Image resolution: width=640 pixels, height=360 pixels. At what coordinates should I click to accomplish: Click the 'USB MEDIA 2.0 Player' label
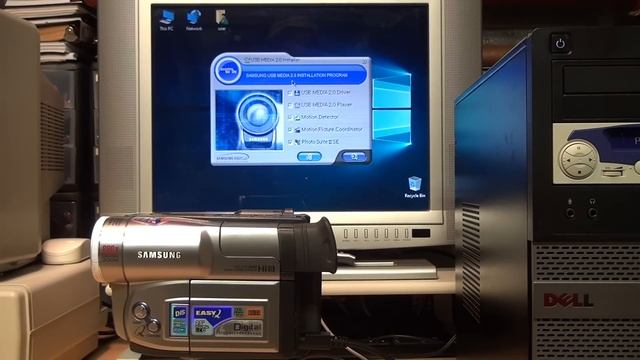click(x=327, y=105)
